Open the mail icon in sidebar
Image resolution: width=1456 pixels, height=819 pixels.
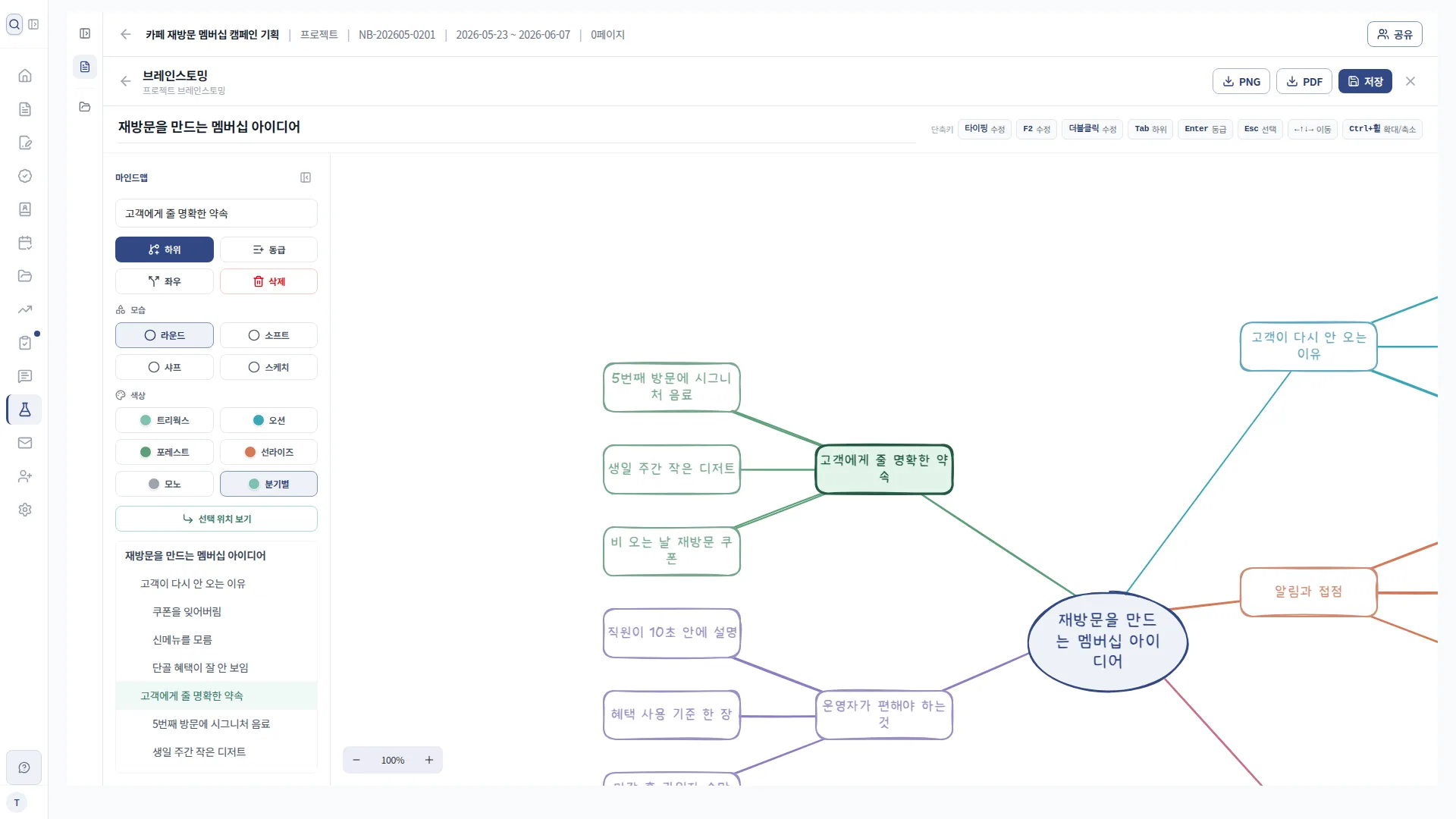(x=25, y=443)
